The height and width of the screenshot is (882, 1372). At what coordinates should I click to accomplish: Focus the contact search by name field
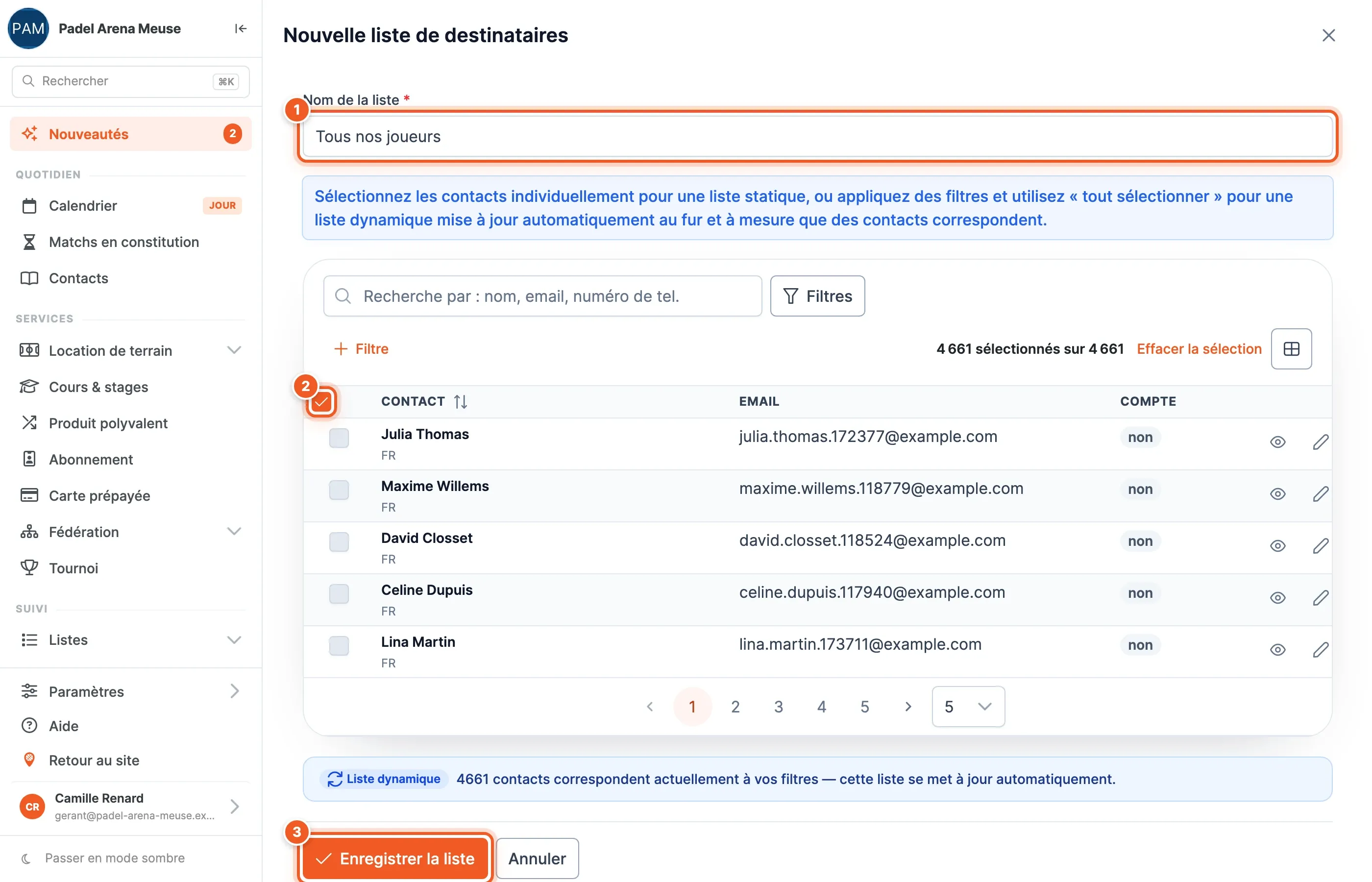[x=542, y=296]
